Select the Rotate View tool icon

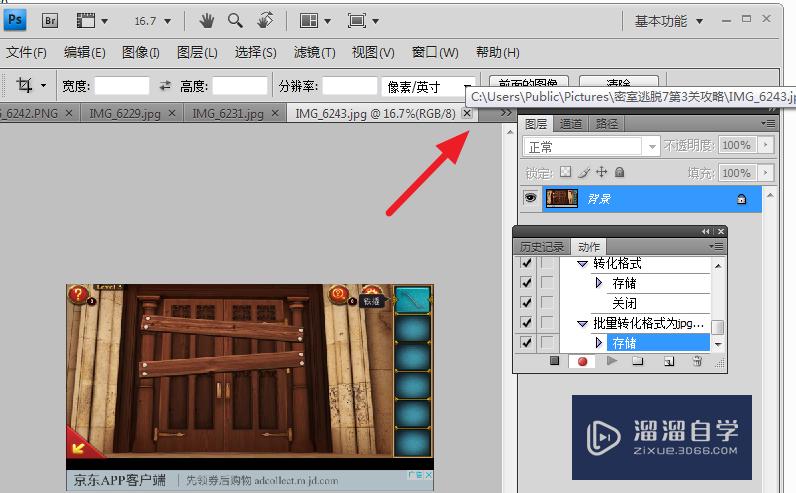pyautogui.click(x=264, y=21)
